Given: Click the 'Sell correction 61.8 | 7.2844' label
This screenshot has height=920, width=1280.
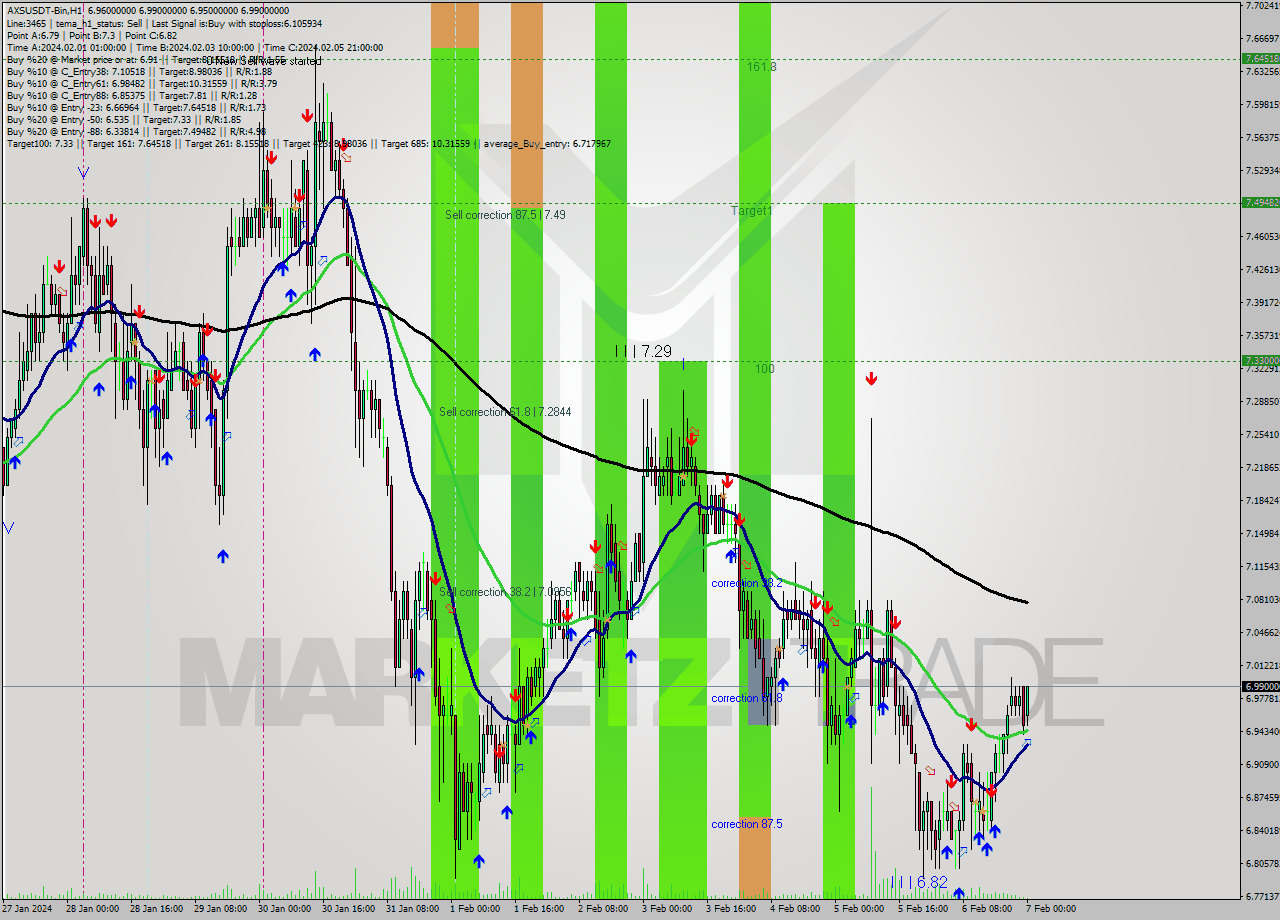Looking at the screenshot, I should [505, 412].
